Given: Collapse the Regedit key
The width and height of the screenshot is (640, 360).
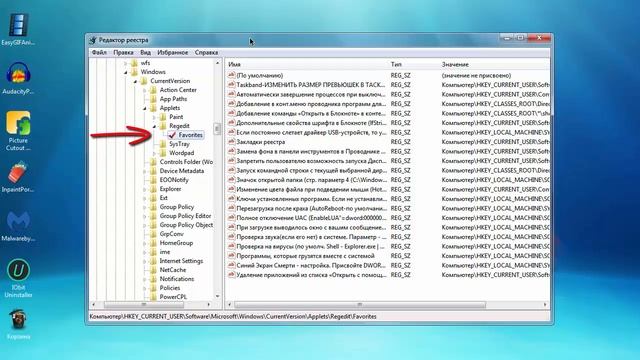Looking at the screenshot, I should click(154, 126).
